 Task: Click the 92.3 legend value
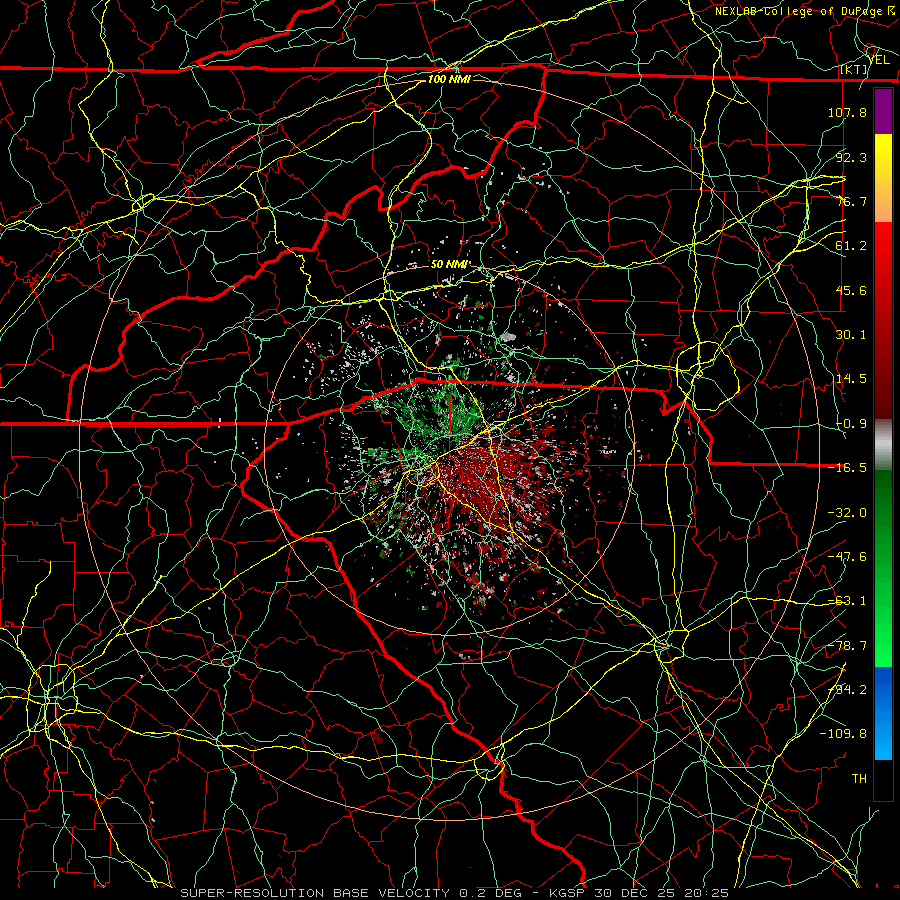[851, 157]
